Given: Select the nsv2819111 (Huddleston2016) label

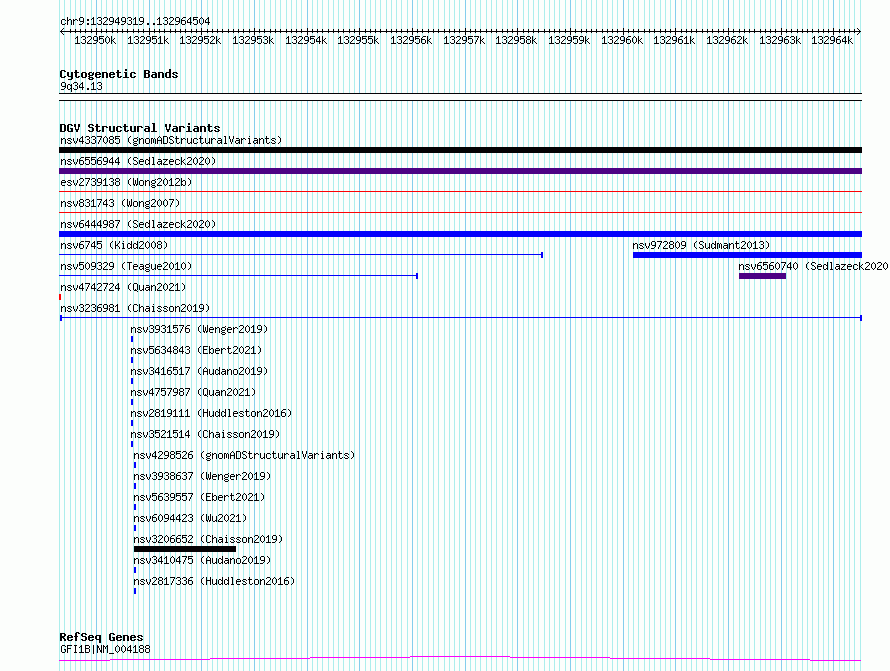Looking at the screenshot, I should (x=211, y=413).
